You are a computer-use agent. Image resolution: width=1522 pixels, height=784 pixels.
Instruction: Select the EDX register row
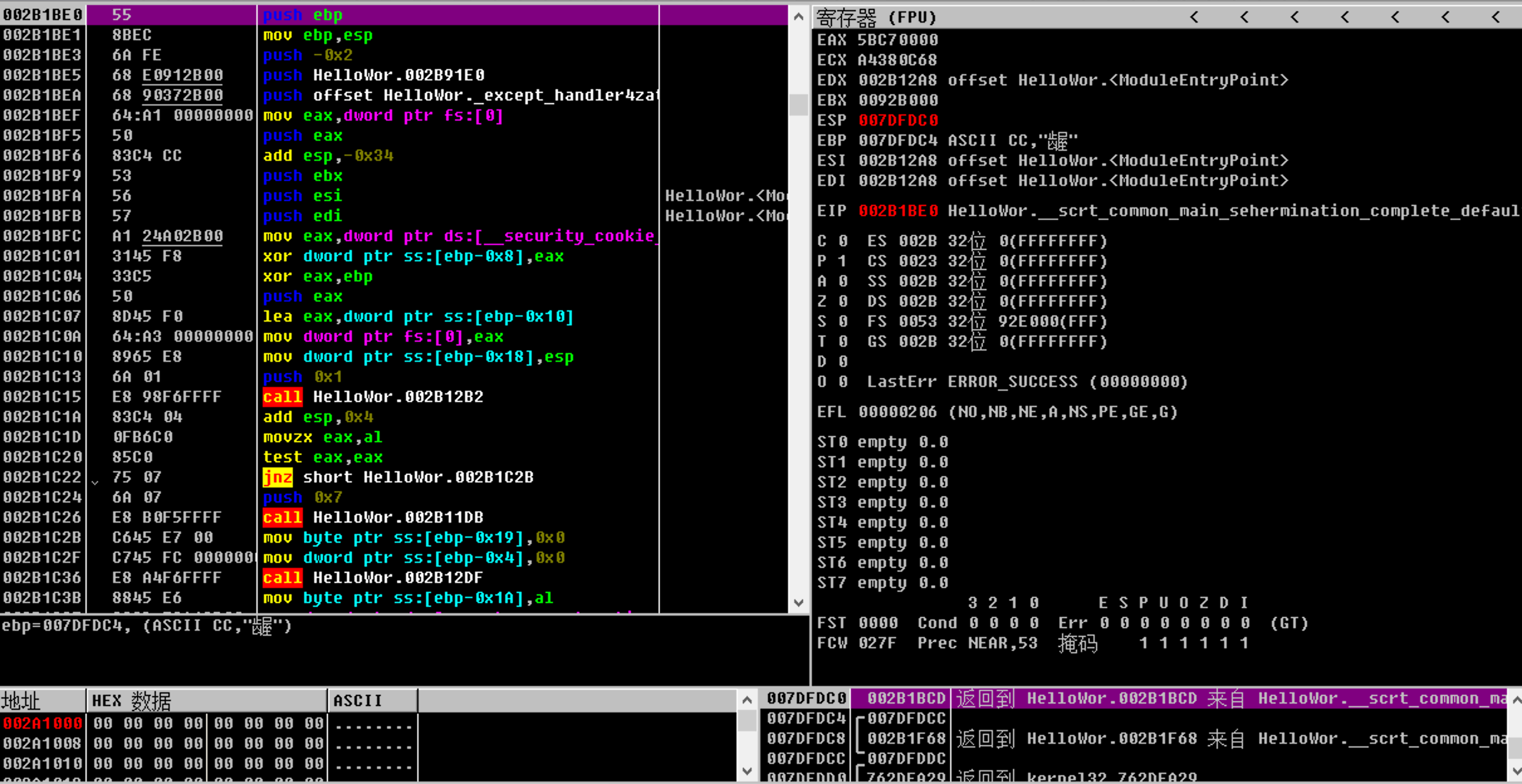pyautogui.click(x=1053, y=80)
